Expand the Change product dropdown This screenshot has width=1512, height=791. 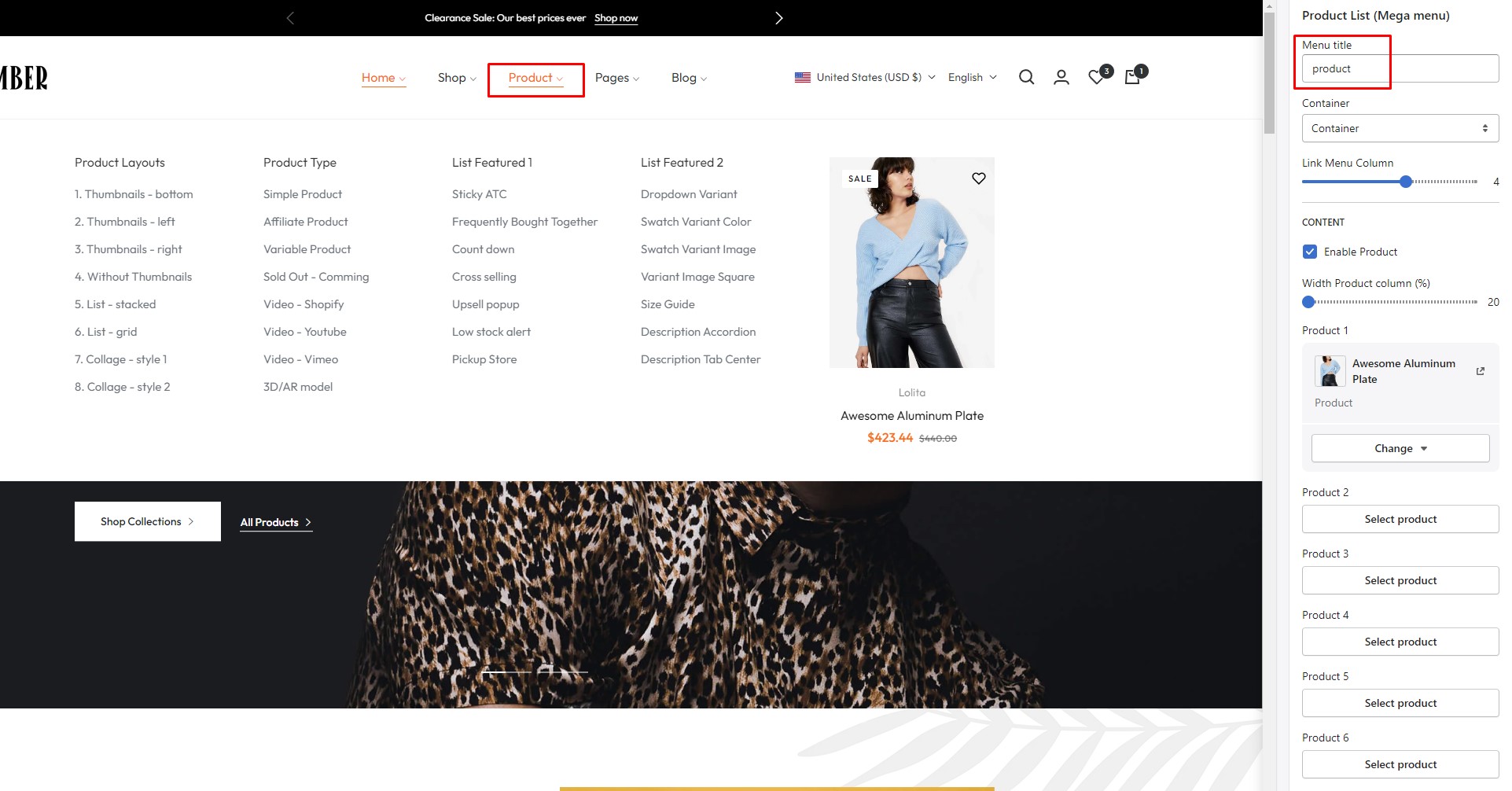[1400, 448]
